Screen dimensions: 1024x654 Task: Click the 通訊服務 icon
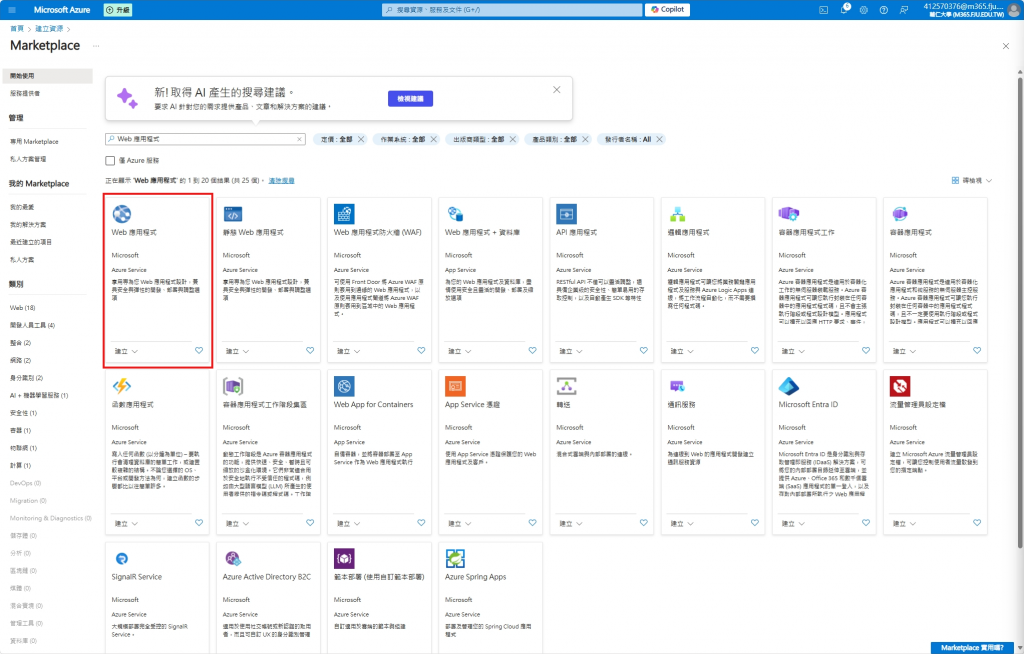coord(677,386)
